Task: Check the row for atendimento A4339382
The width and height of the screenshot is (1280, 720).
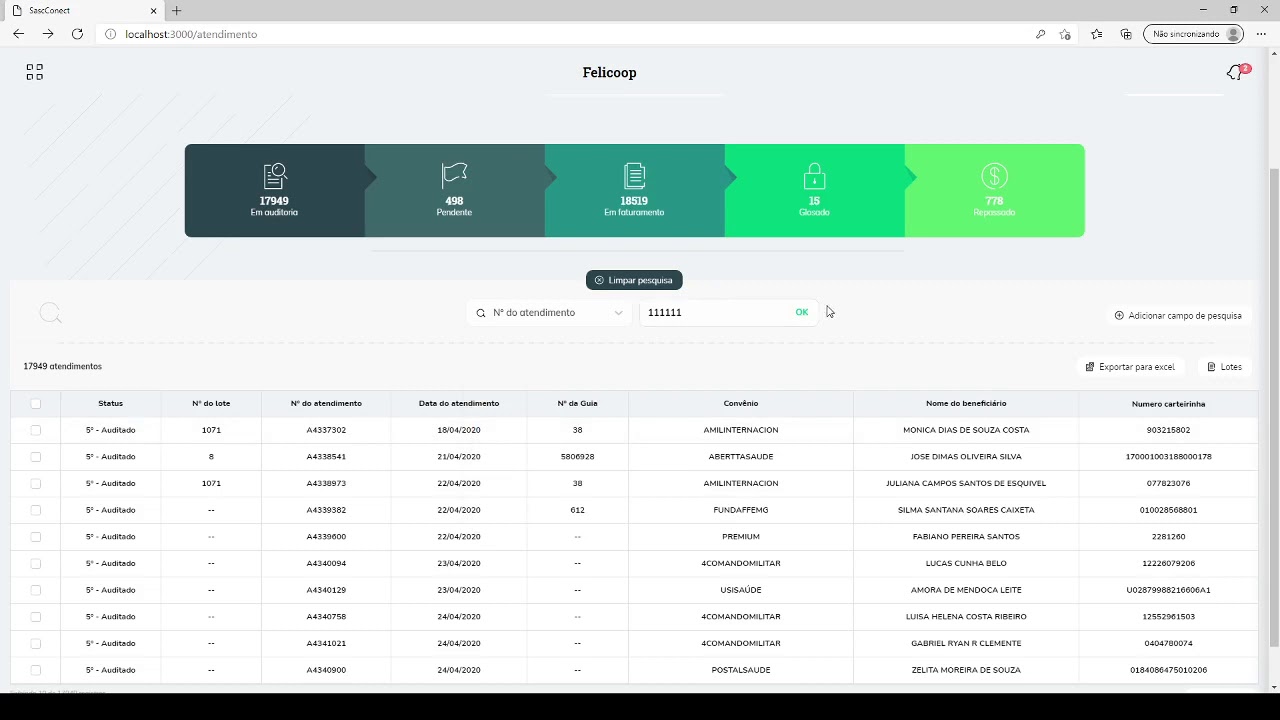Action: [x=36, y=510]
